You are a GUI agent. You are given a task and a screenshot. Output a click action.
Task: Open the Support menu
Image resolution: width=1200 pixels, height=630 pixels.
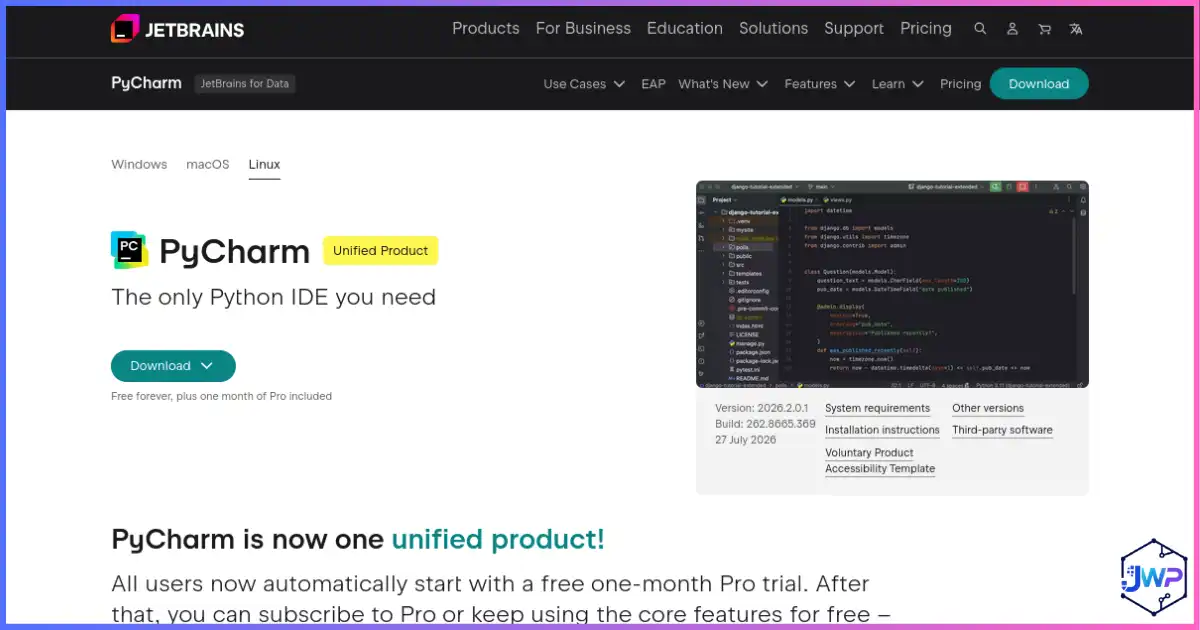(854, 28)
